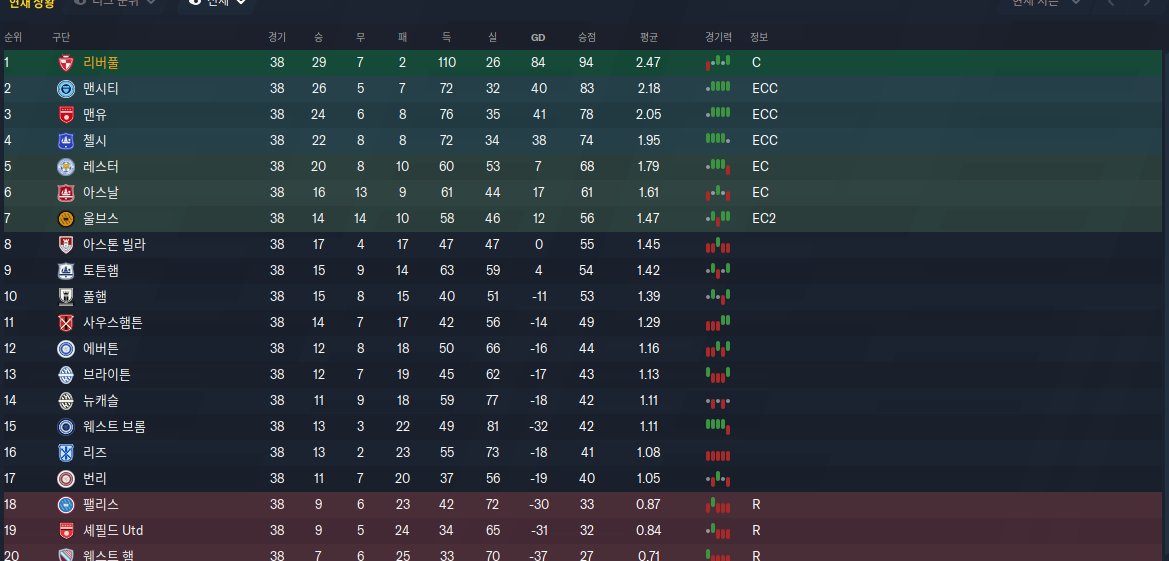Click the Liverpool (리버풀) club badge
The image size is (1169, 561).
66,63
